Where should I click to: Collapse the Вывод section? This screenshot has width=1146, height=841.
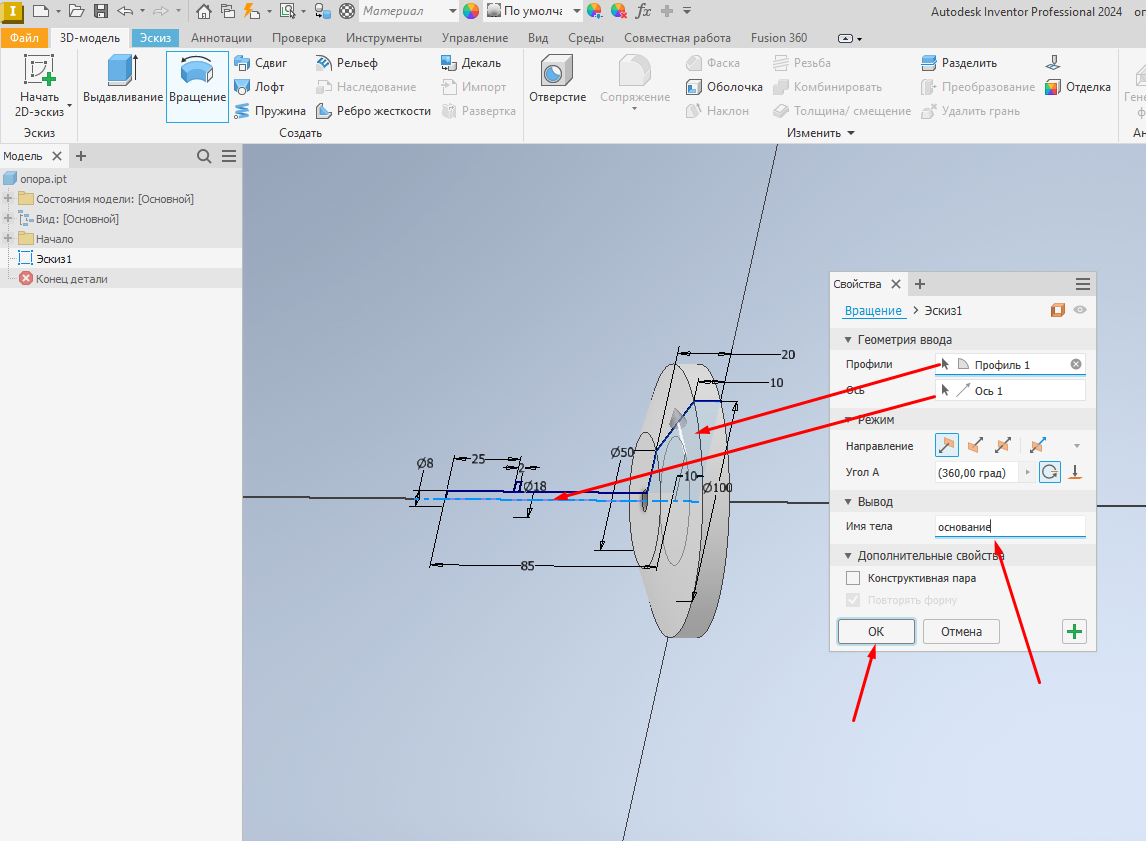pyautogui.click(x=848, y=502)
